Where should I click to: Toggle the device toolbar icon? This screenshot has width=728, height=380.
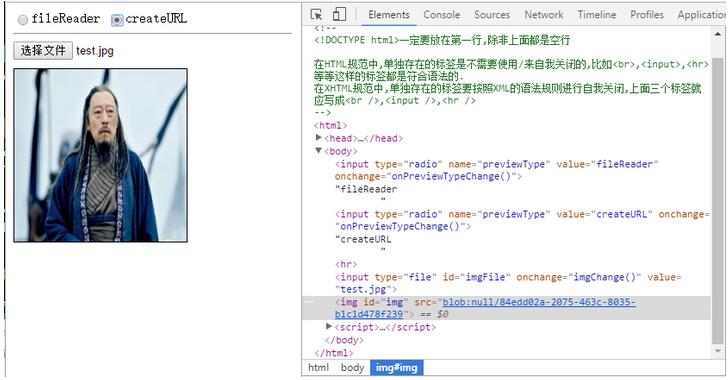point(339,14)
